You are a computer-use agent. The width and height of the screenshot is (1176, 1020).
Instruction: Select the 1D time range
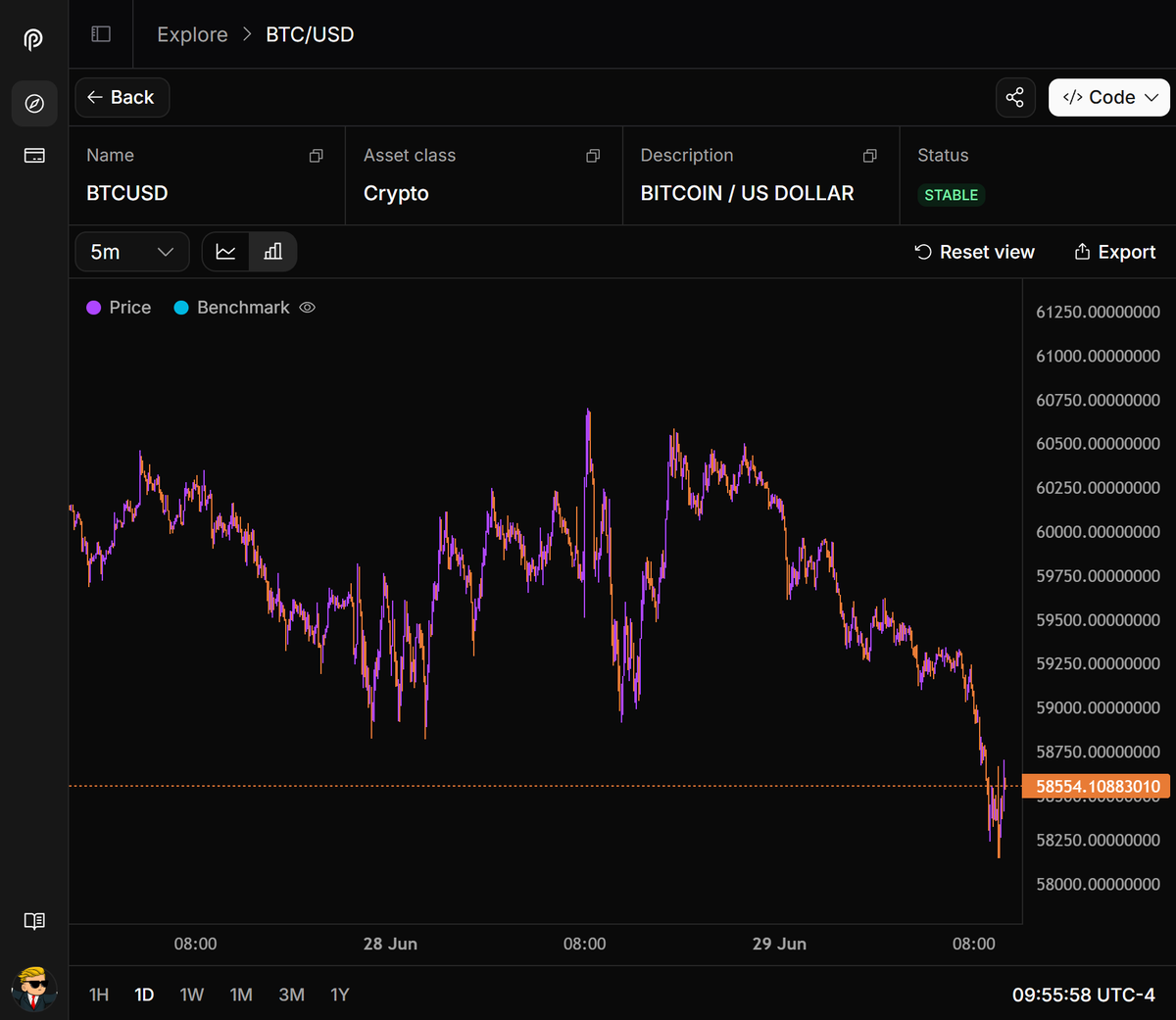(144, 995)
